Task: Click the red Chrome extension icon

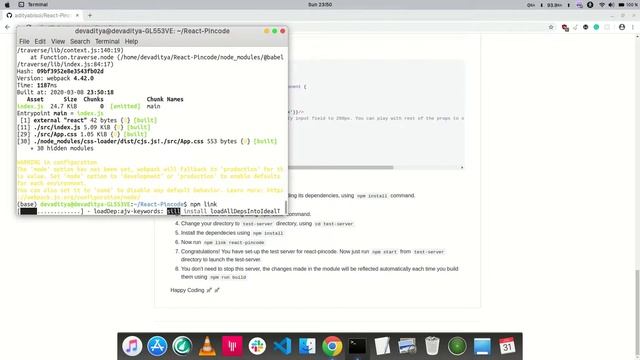Action: 565,27
